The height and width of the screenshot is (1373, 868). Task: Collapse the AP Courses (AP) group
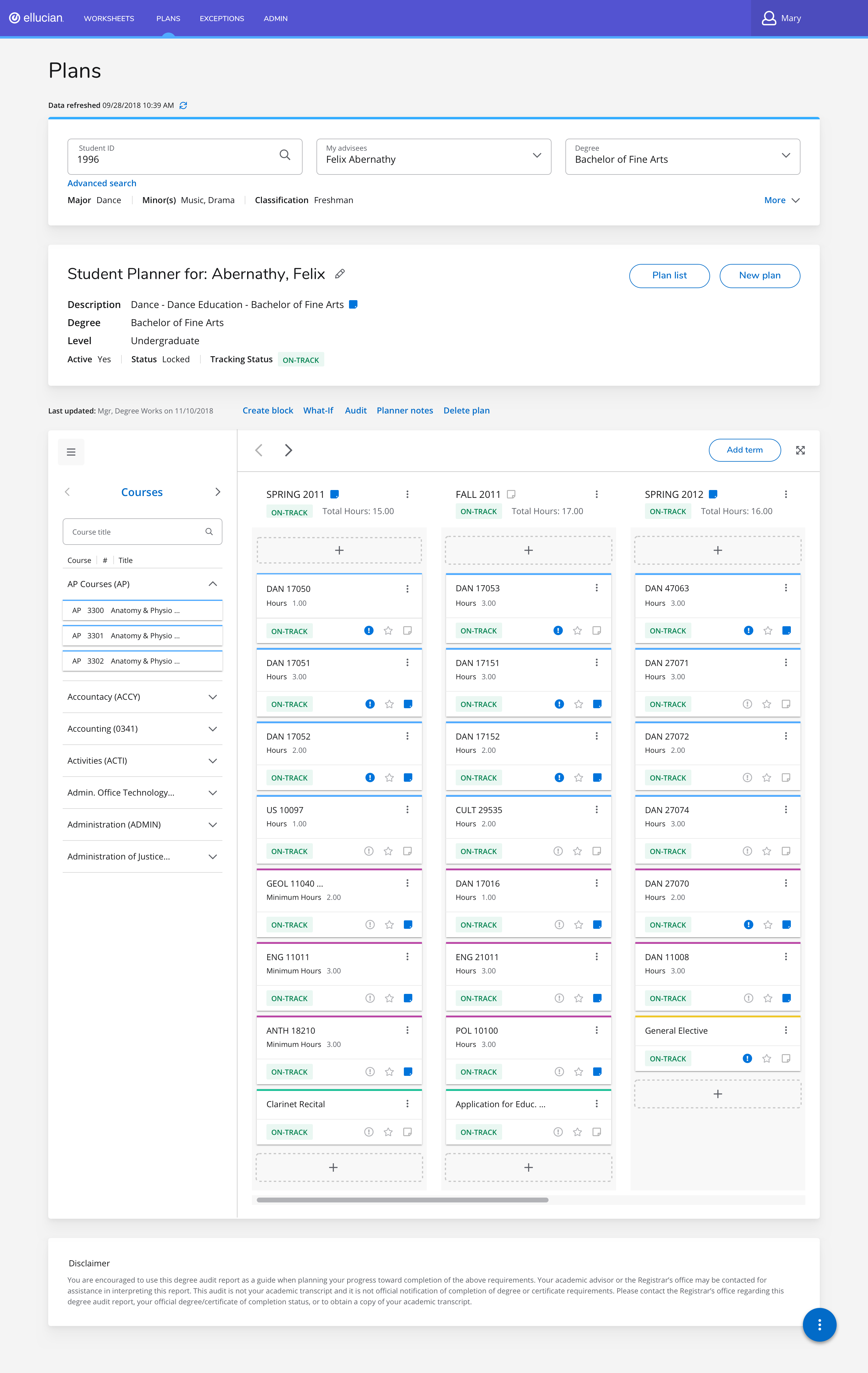pos(212,584)
